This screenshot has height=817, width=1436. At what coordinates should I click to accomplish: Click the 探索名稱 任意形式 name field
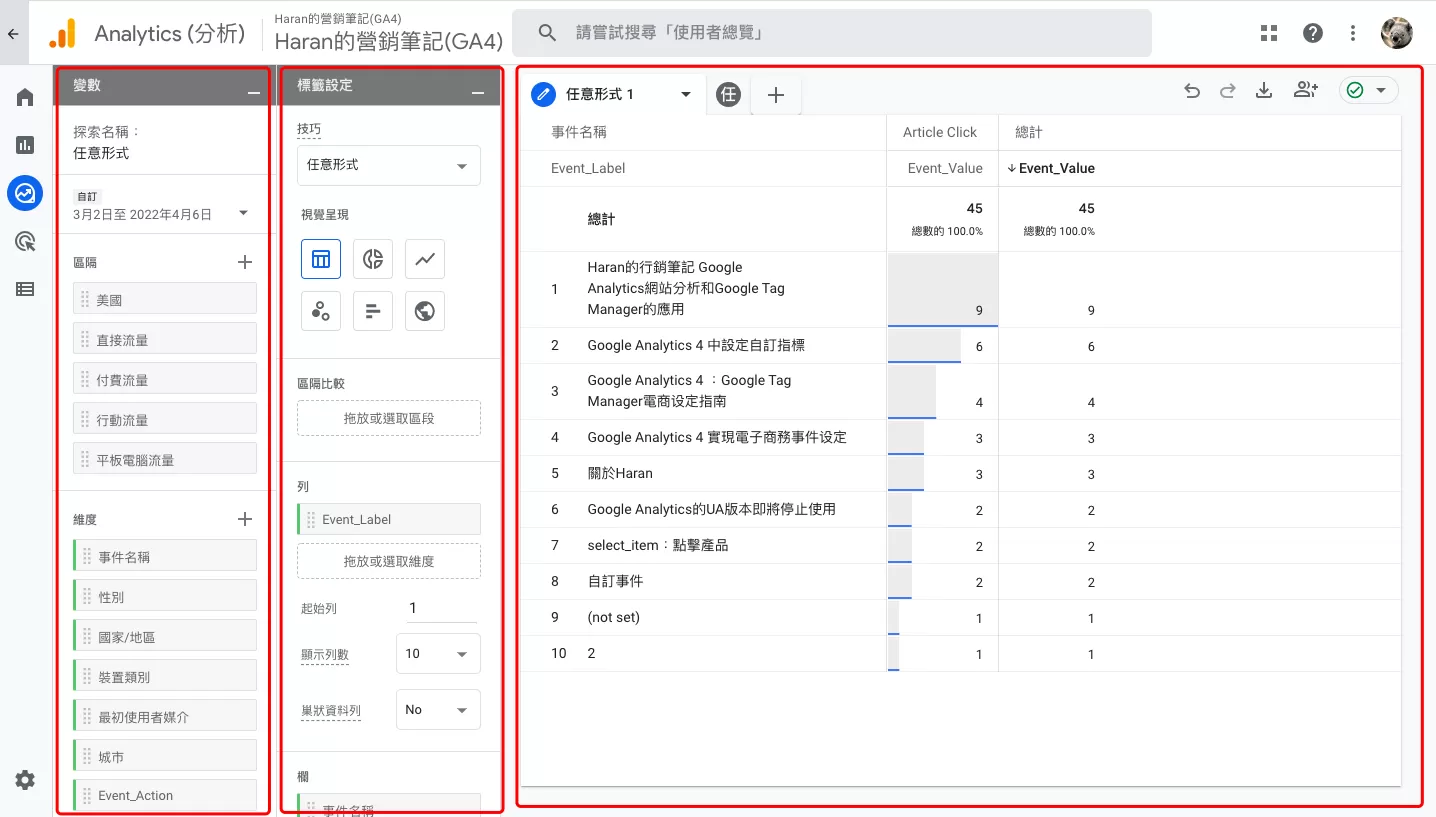101,153
